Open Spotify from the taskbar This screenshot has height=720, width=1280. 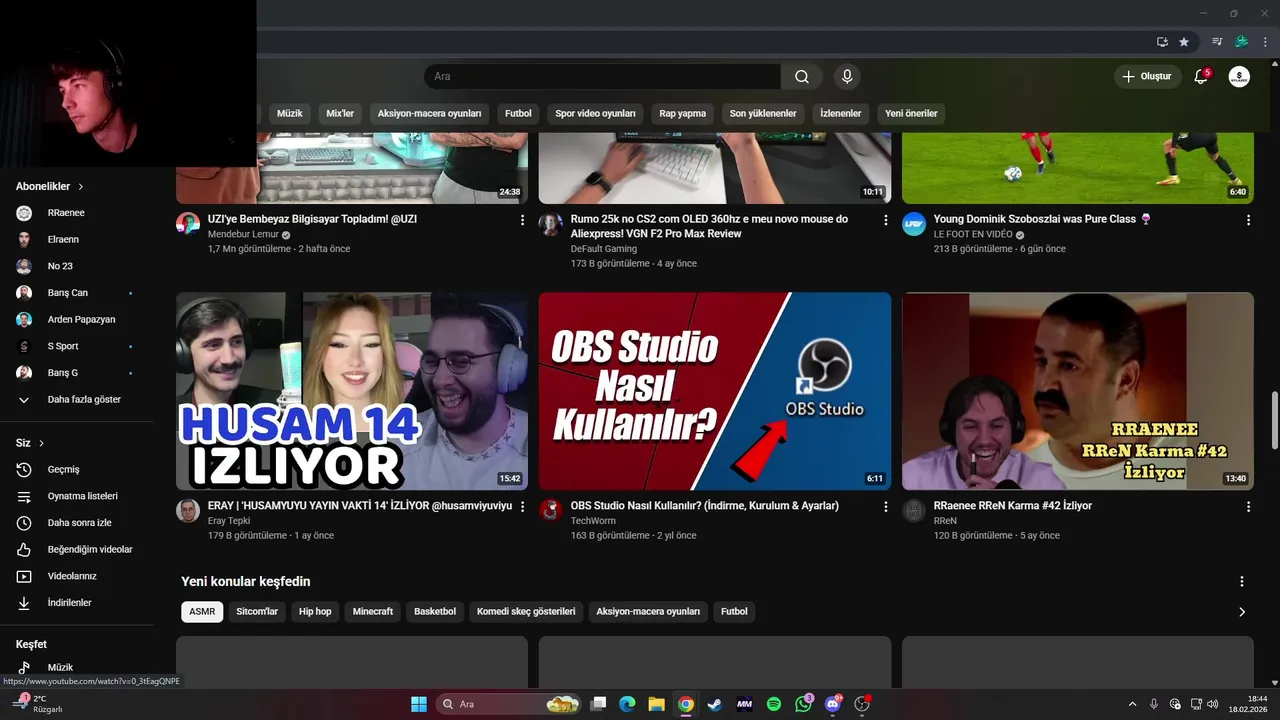point(774,704)
